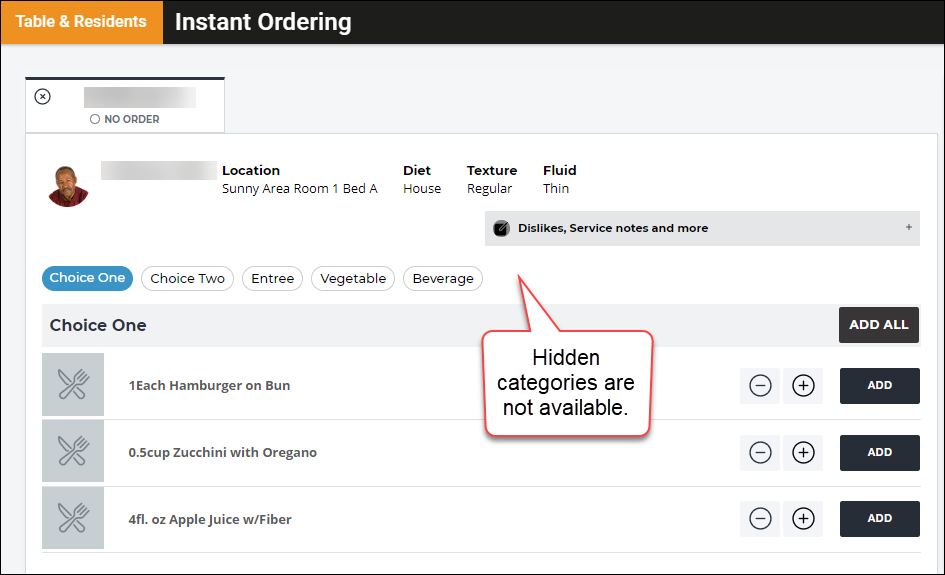Add Hamburger on Bun to order
Screen dimensions: 945x575
(x=880, y=386)
